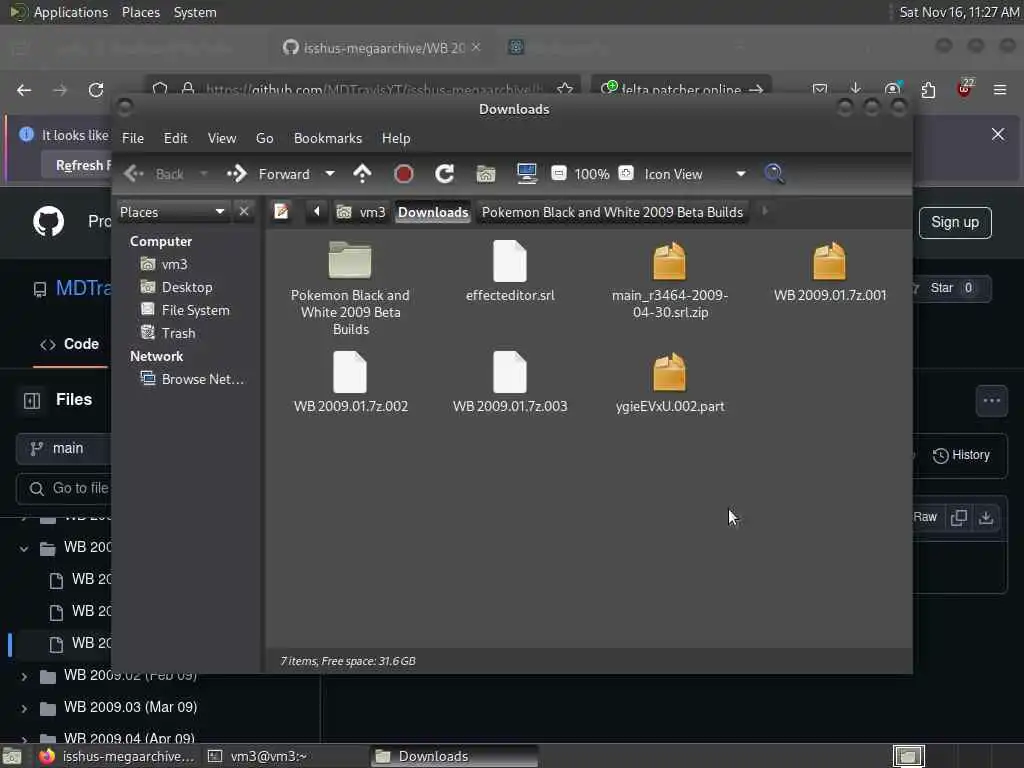The height and width of the screenshot is (768, 1024).
Task: Open the home folder from the toolbar
Action: pos(485,174)
